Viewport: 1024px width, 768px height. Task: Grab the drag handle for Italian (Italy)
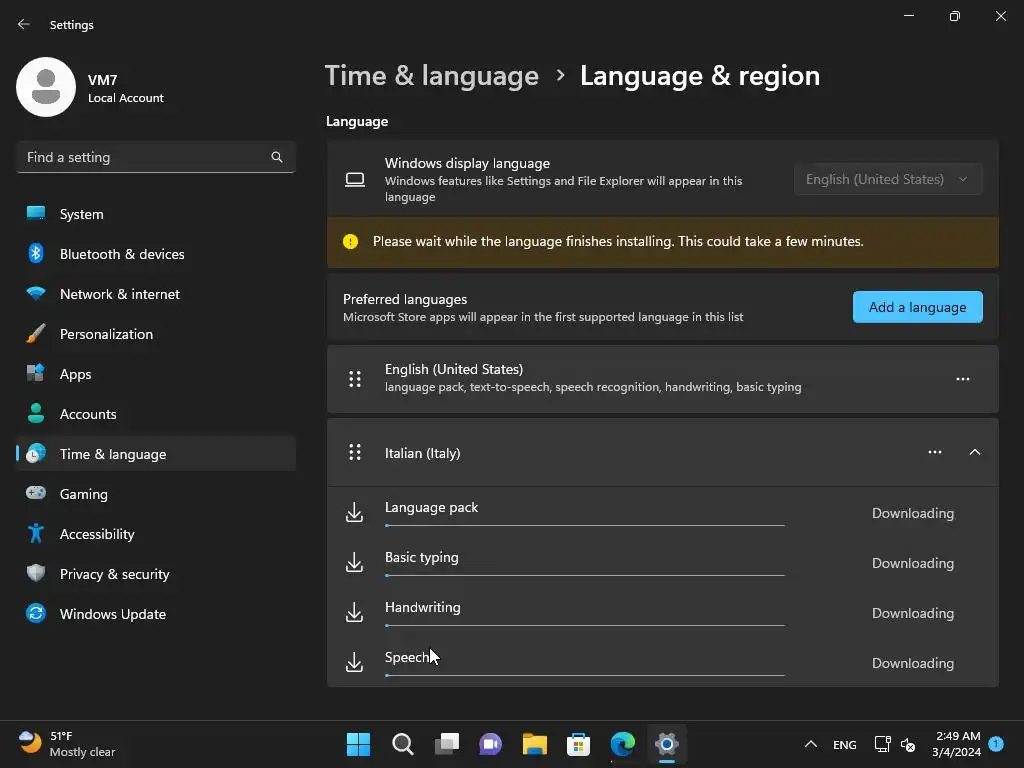pyautogui.click(x=355, y=452)
